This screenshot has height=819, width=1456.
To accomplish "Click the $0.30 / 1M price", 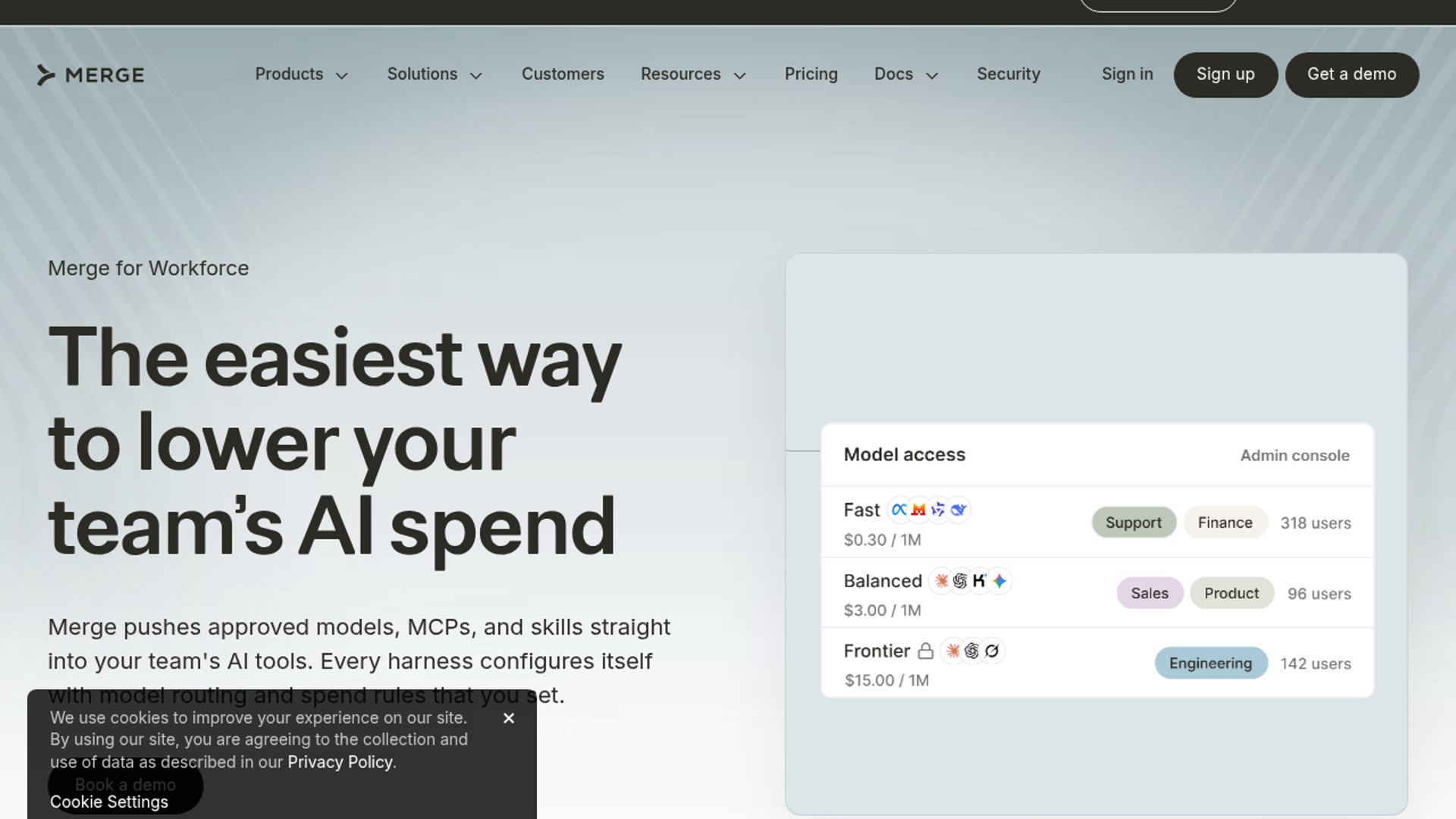I will click(x=882, y=540).
